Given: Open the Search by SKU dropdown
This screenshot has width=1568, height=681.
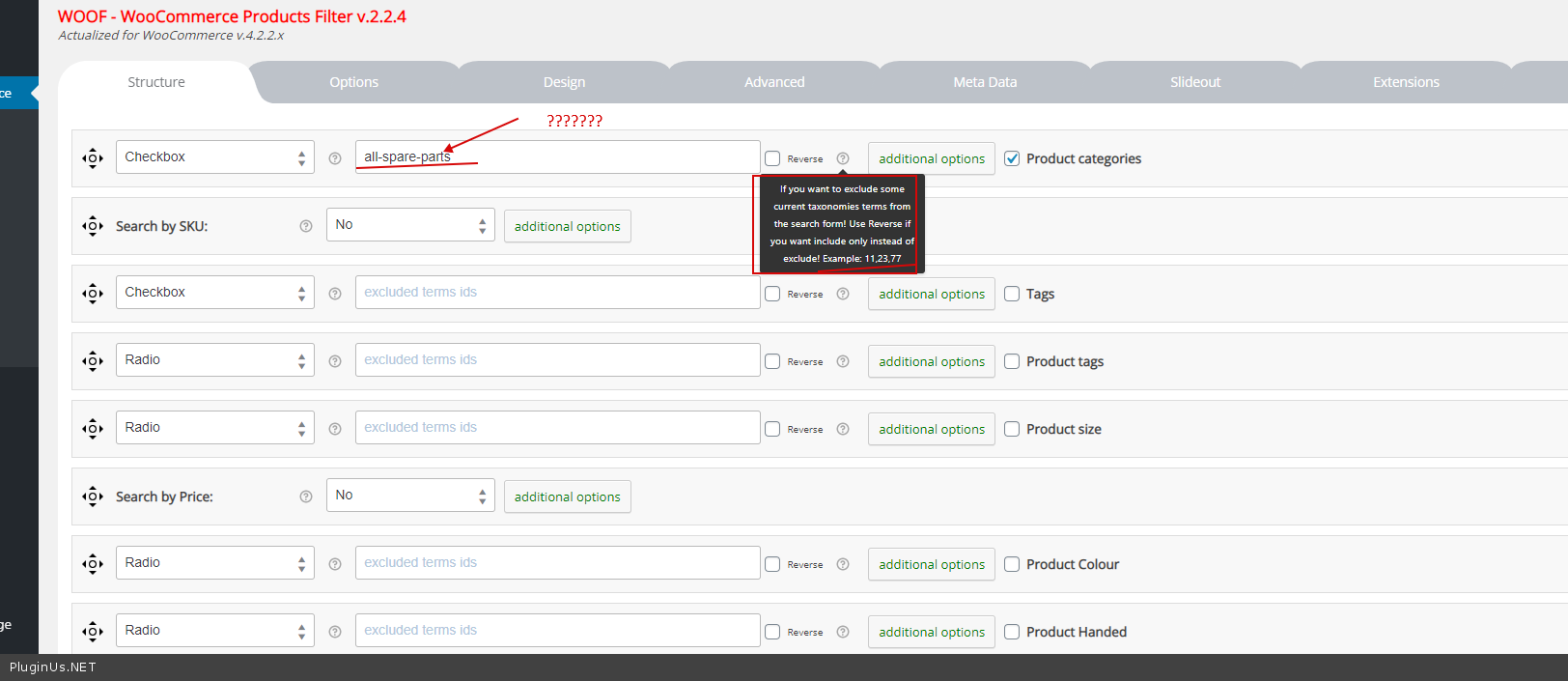Looking at the screenshot, I should (410, 225).
